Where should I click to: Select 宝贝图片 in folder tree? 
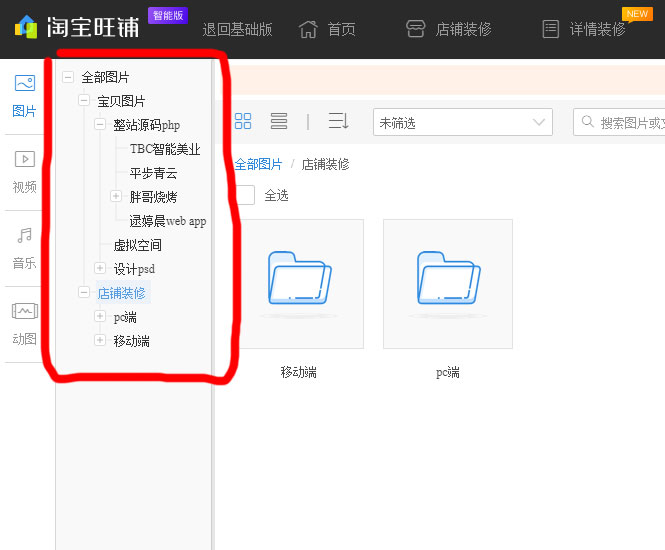click(121, 101)
